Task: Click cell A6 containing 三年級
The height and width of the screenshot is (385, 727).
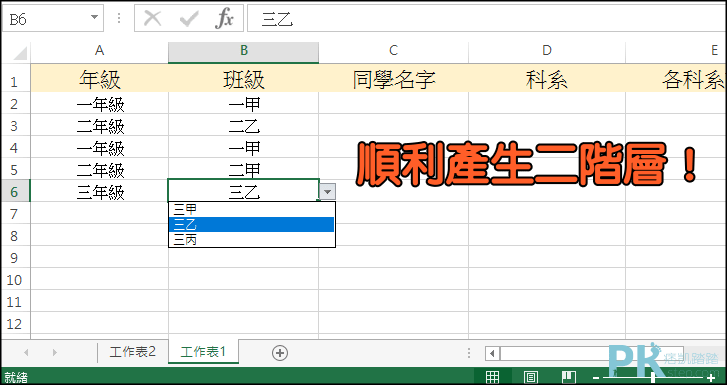Action: pyautogui.click(x=100, y=192)
